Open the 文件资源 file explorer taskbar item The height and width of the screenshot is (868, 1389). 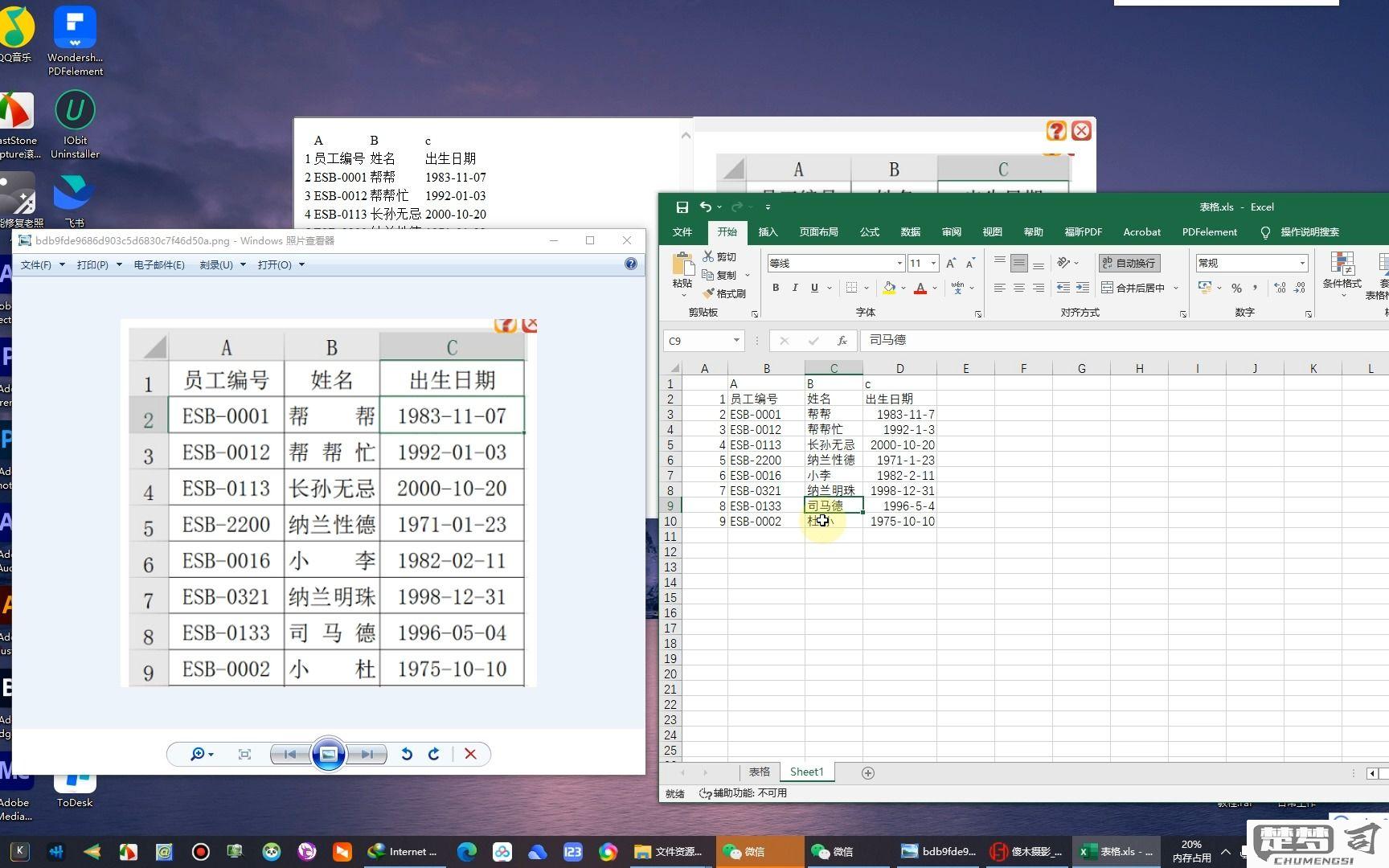pos(668,851)
